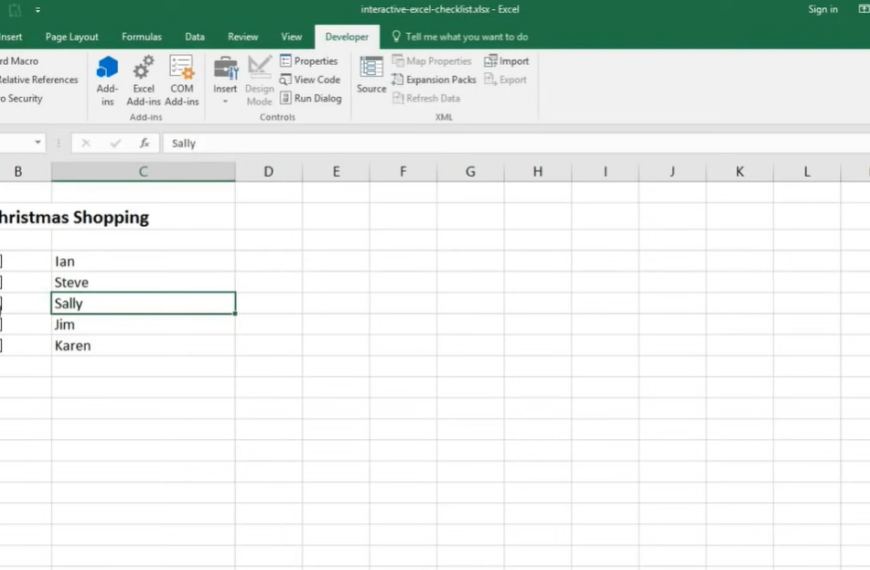Select the Developer tab
This screenshot has height=570, width=870.
[347, 37]
